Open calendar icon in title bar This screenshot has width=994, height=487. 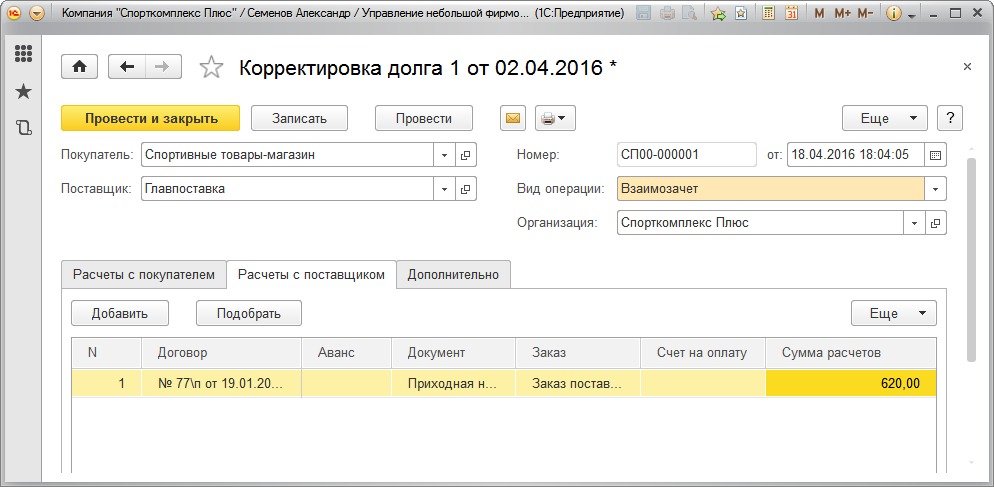[x=791, y=14]
